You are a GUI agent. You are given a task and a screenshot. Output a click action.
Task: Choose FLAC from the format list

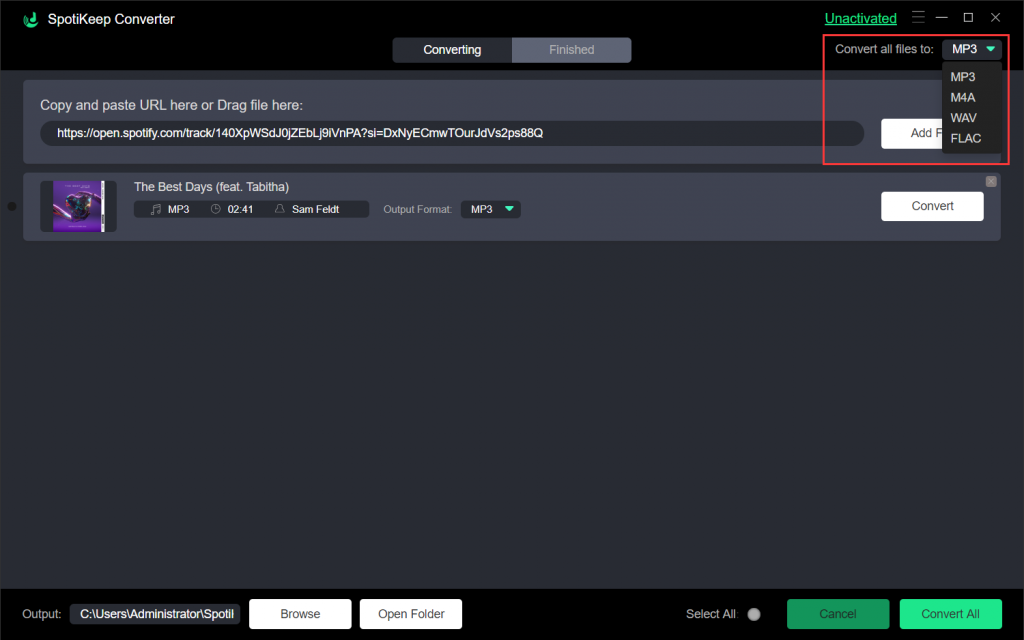point(966,138)
